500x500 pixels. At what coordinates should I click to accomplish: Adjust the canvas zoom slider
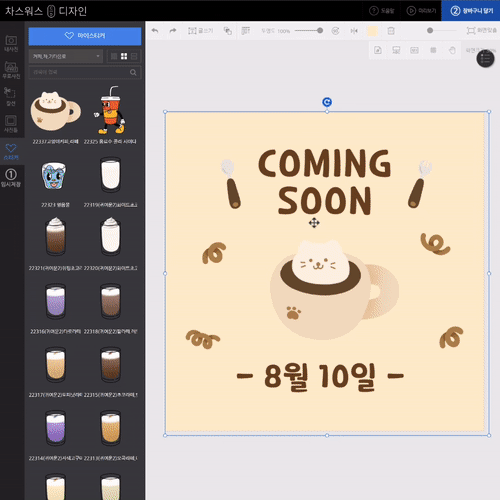pos(443,31)
